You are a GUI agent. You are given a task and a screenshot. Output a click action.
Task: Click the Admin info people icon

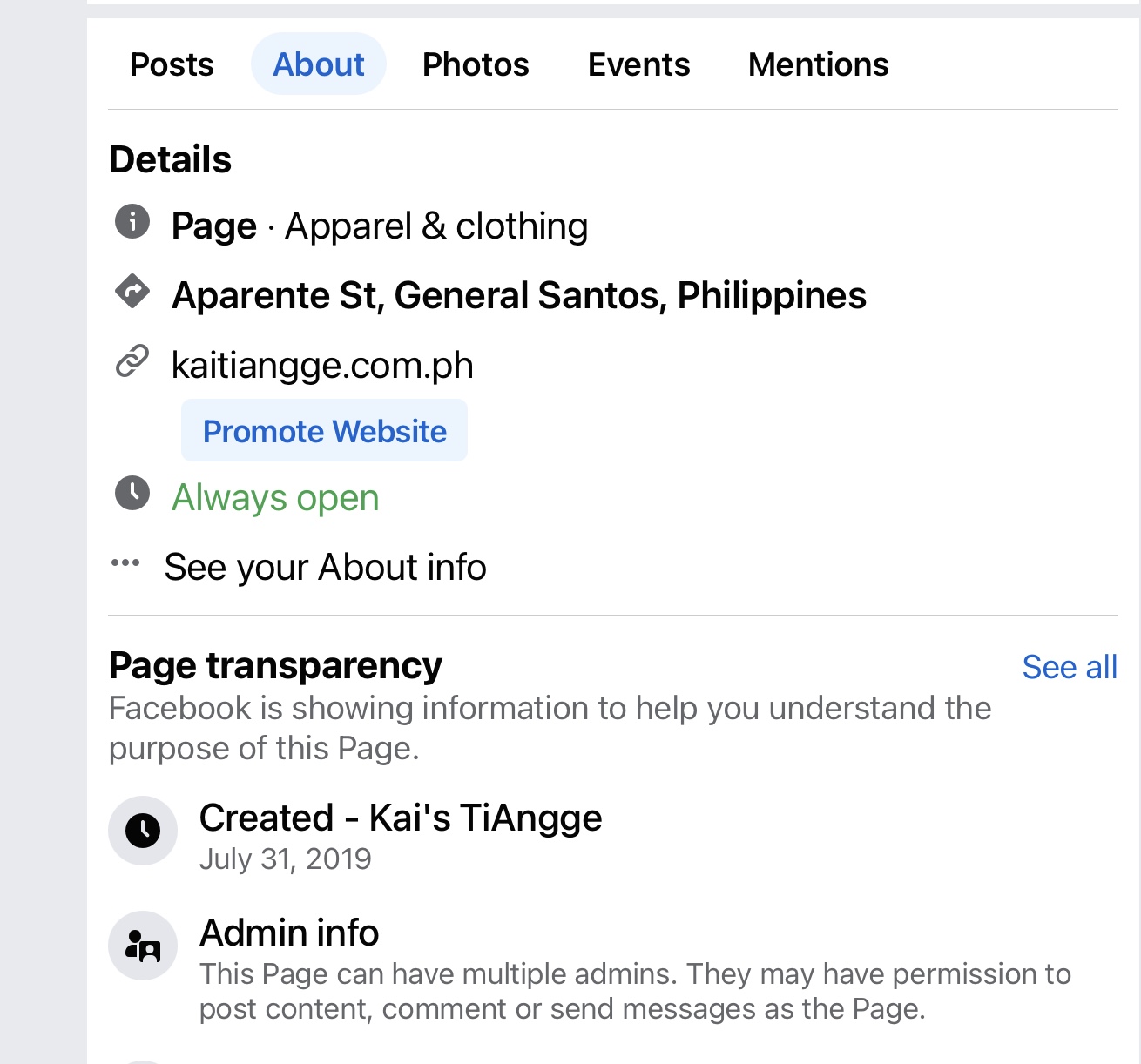[x=143, y=946]
